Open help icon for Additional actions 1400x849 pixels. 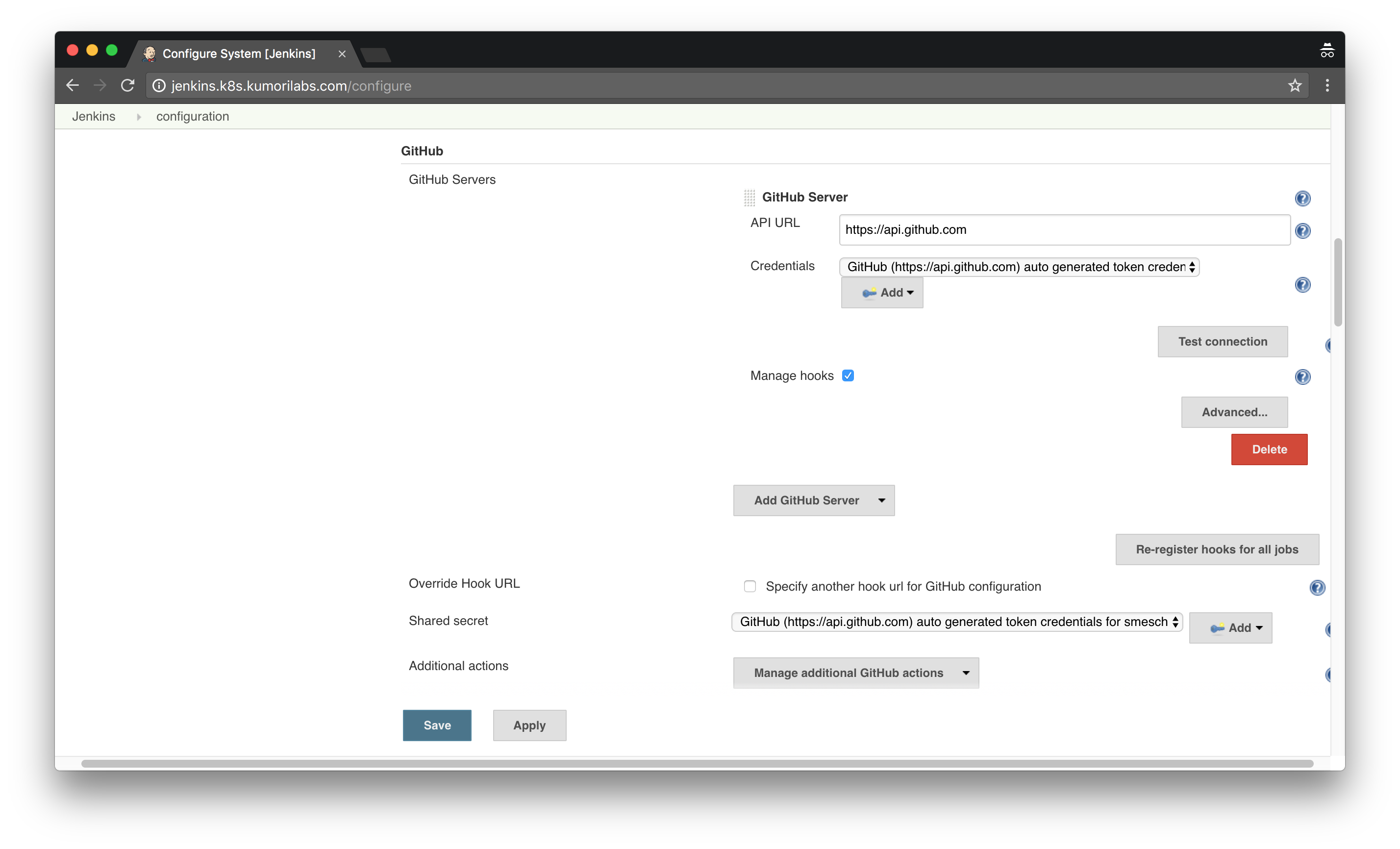tap(1328, 674)
